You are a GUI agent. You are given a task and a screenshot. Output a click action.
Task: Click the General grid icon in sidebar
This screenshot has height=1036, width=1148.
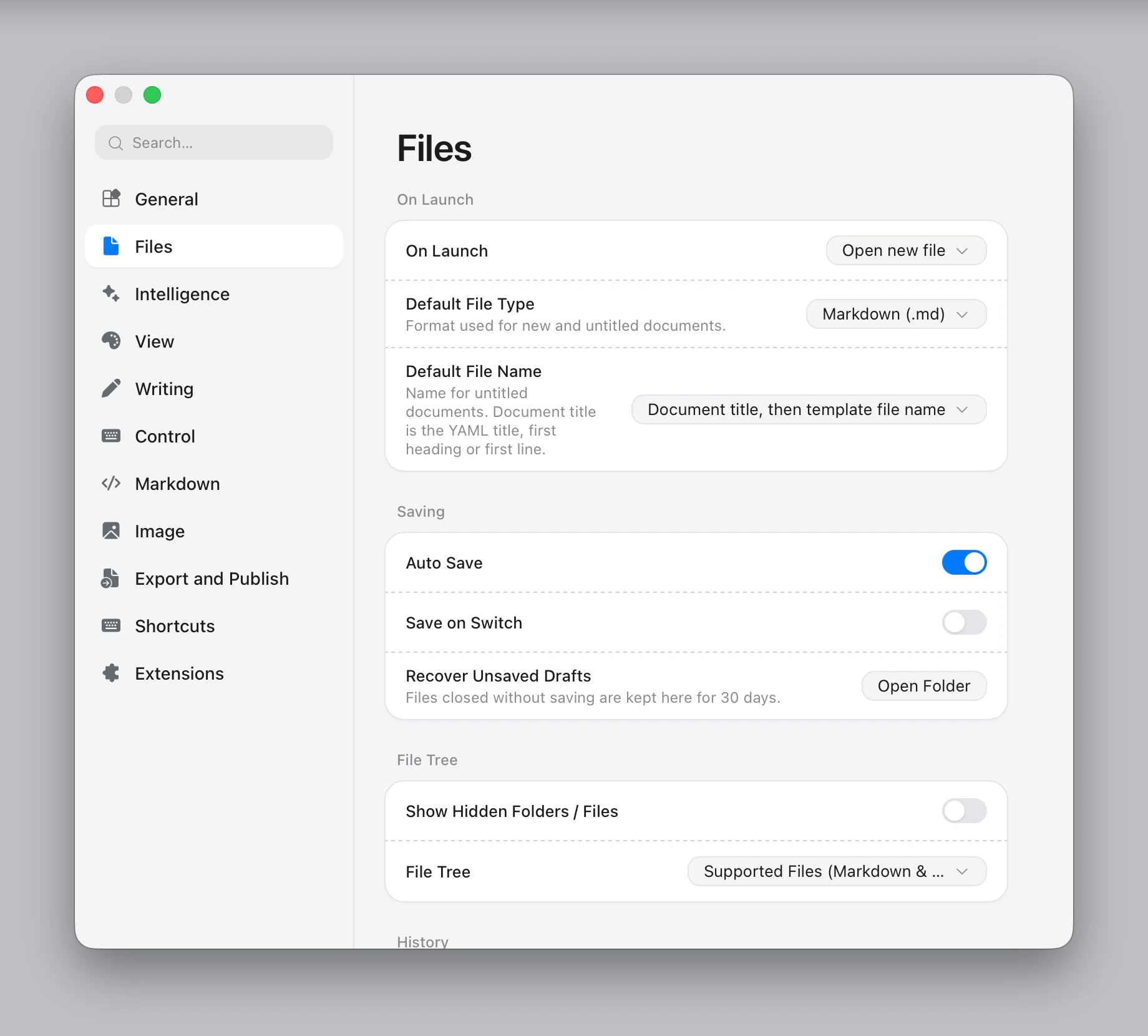111,198
